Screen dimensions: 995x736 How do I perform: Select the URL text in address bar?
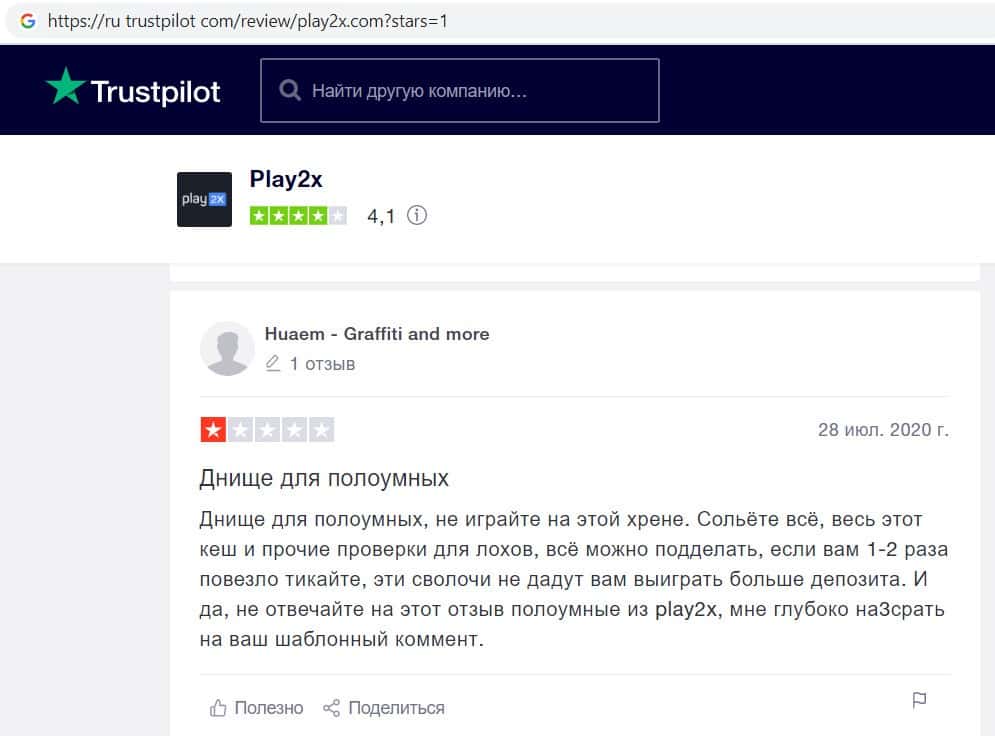pos(247,21)
